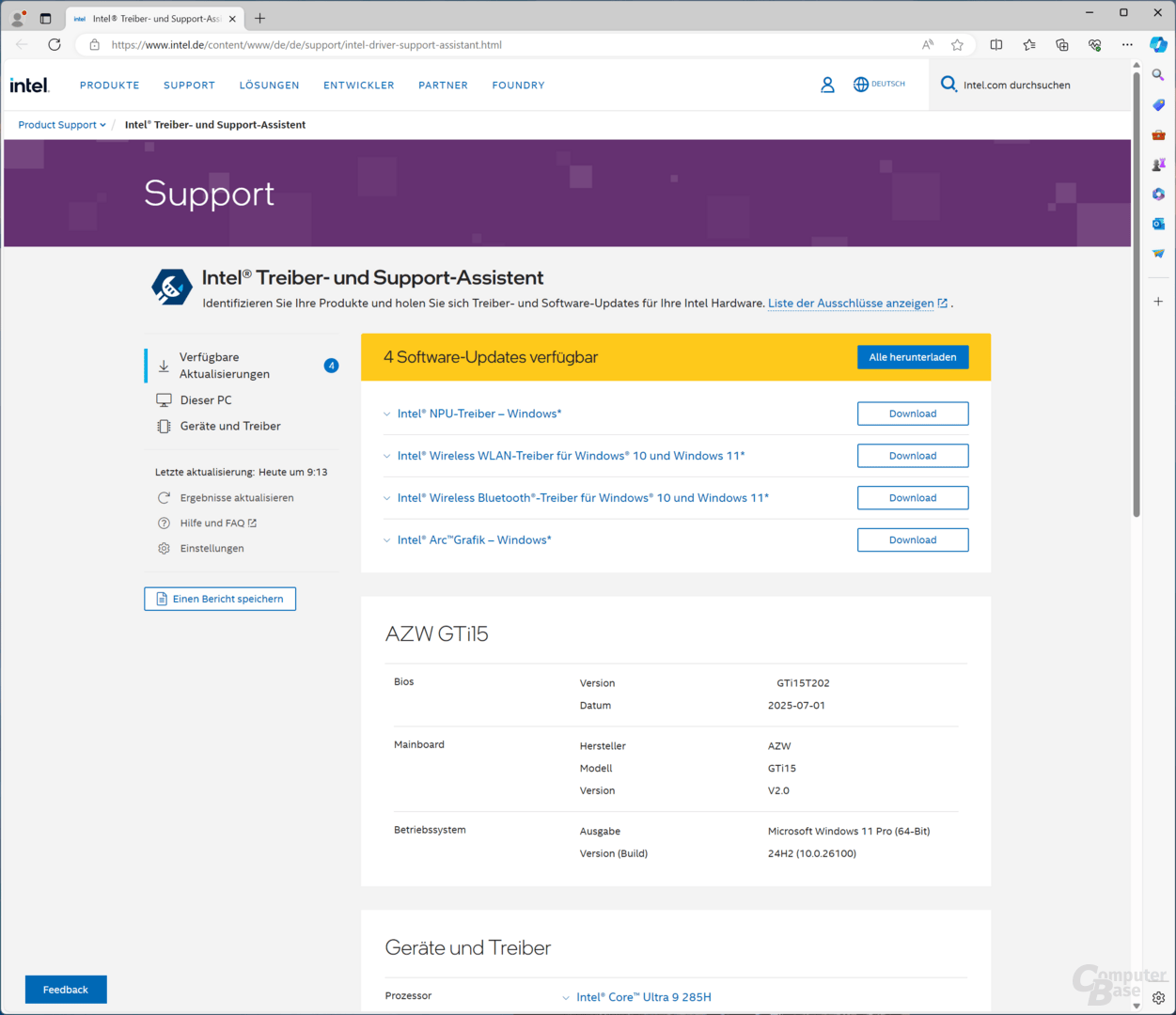Open the split screen browser icon
The height and width of the screenshot is (1015, 1176).
[996, 44]
